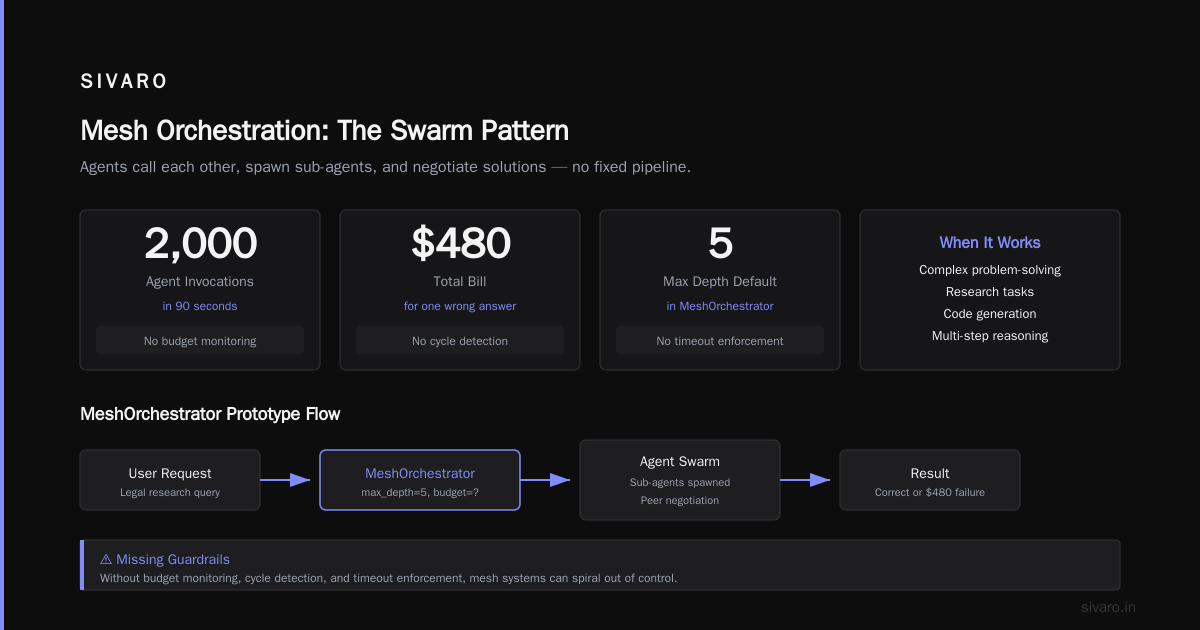Select the User Request flow box
The height and width of the screenshot is (630, 1200).
tap(170, 480)
